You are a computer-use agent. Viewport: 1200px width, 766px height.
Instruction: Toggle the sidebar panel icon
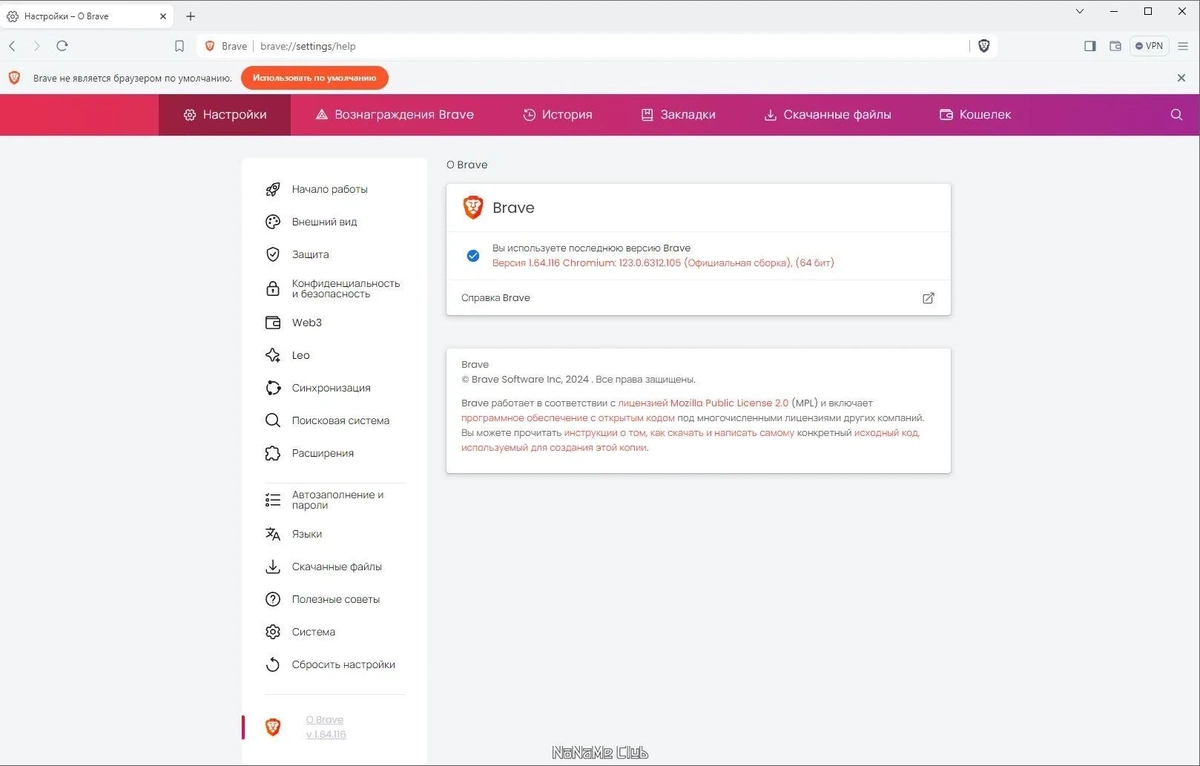(1090, 46)
